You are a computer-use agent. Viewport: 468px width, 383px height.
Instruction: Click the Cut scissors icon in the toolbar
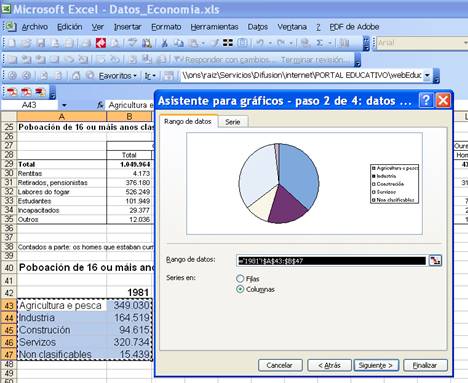click(164, 43)
